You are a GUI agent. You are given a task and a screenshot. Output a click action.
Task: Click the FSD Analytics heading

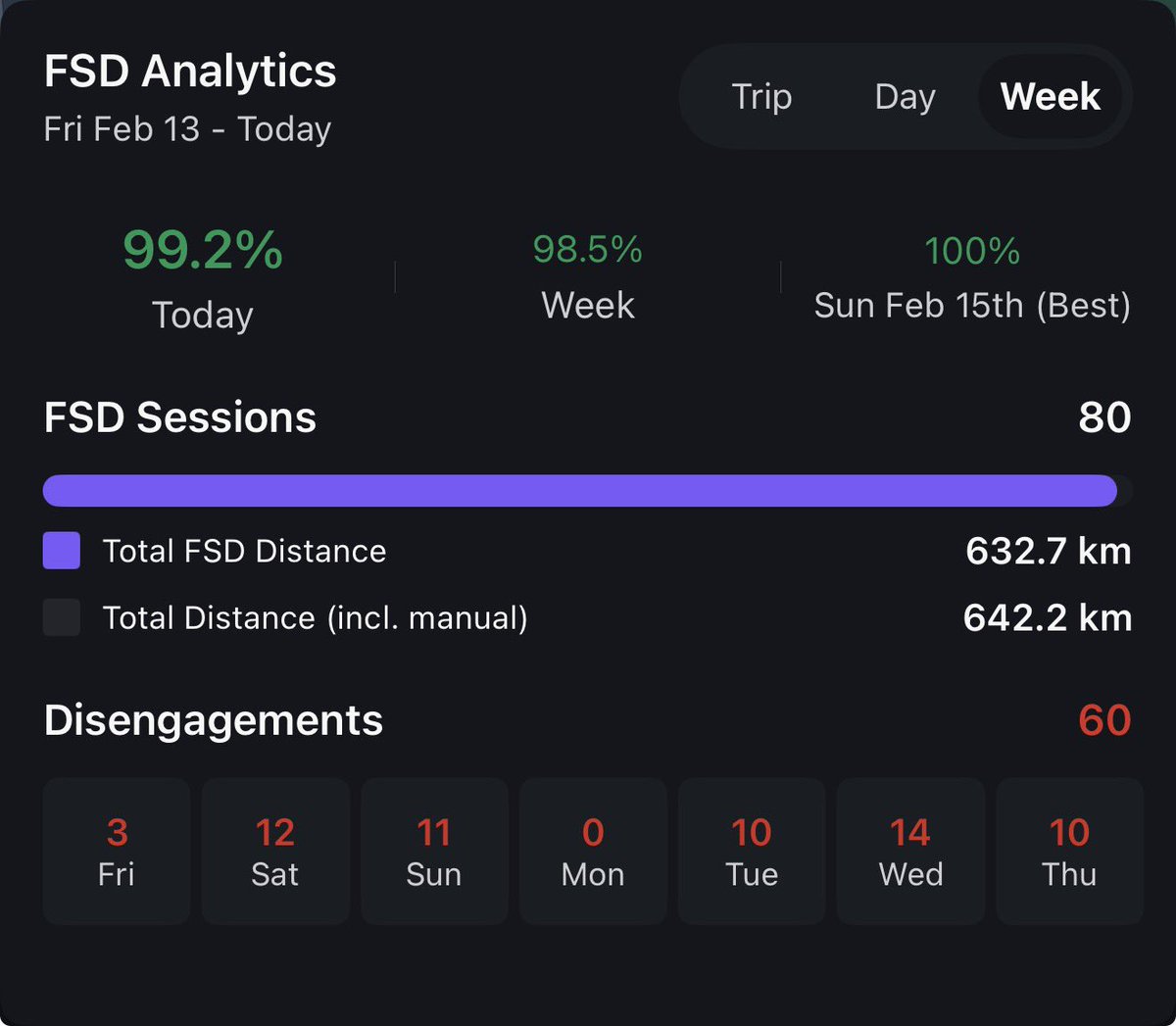coord(190,71)
